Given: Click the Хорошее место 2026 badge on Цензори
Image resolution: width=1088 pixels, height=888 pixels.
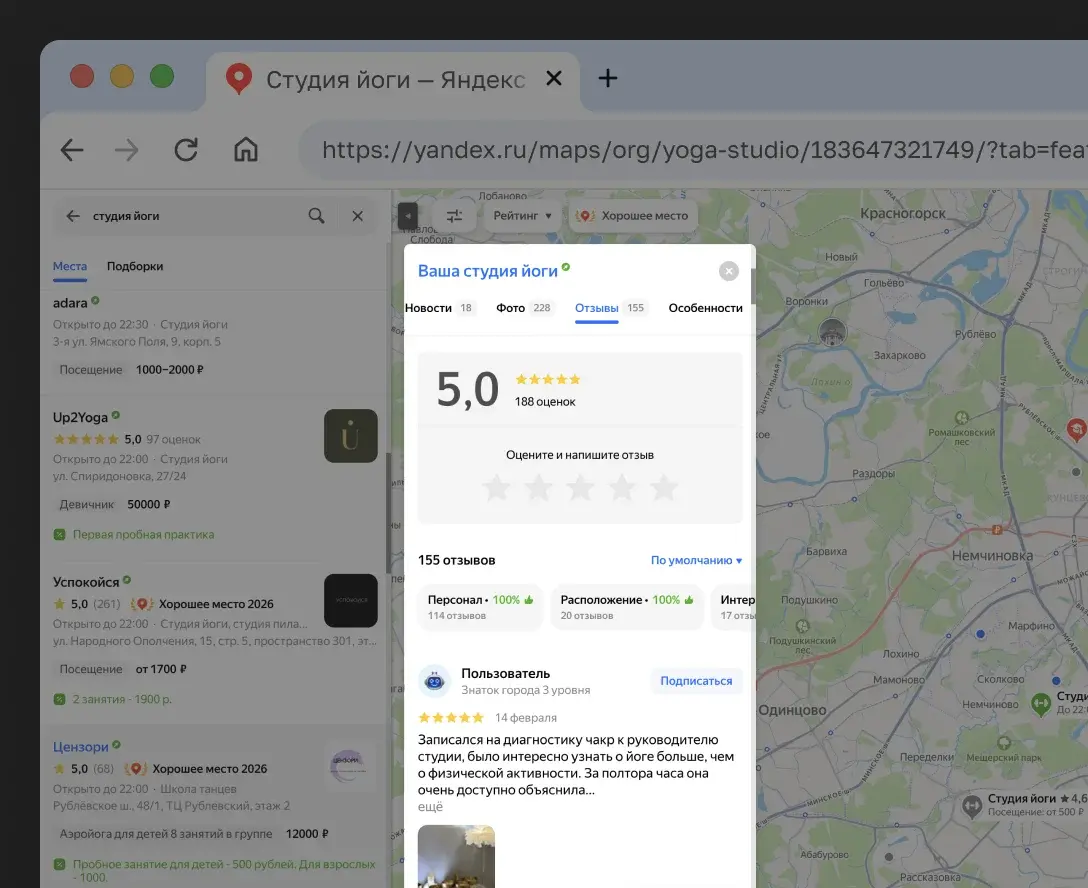Looking at the screenshot, I should pos(196,769).
